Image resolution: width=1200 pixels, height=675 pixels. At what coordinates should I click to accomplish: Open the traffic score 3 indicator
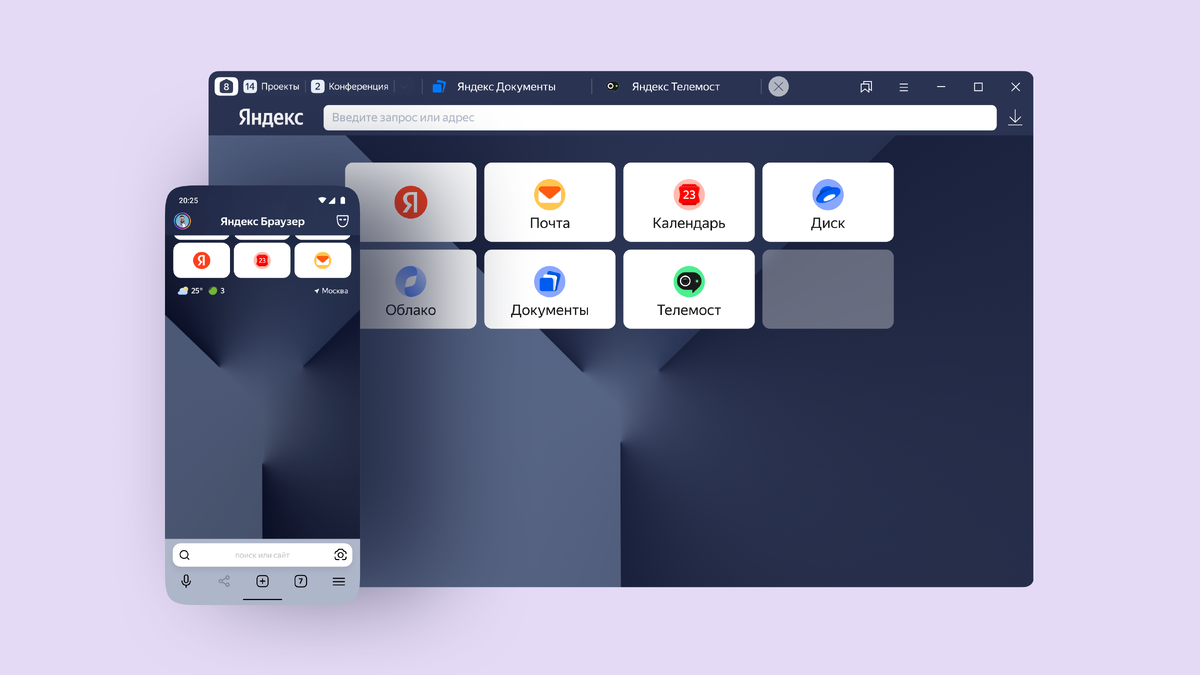pyautogui.click(x=216, y=291)
